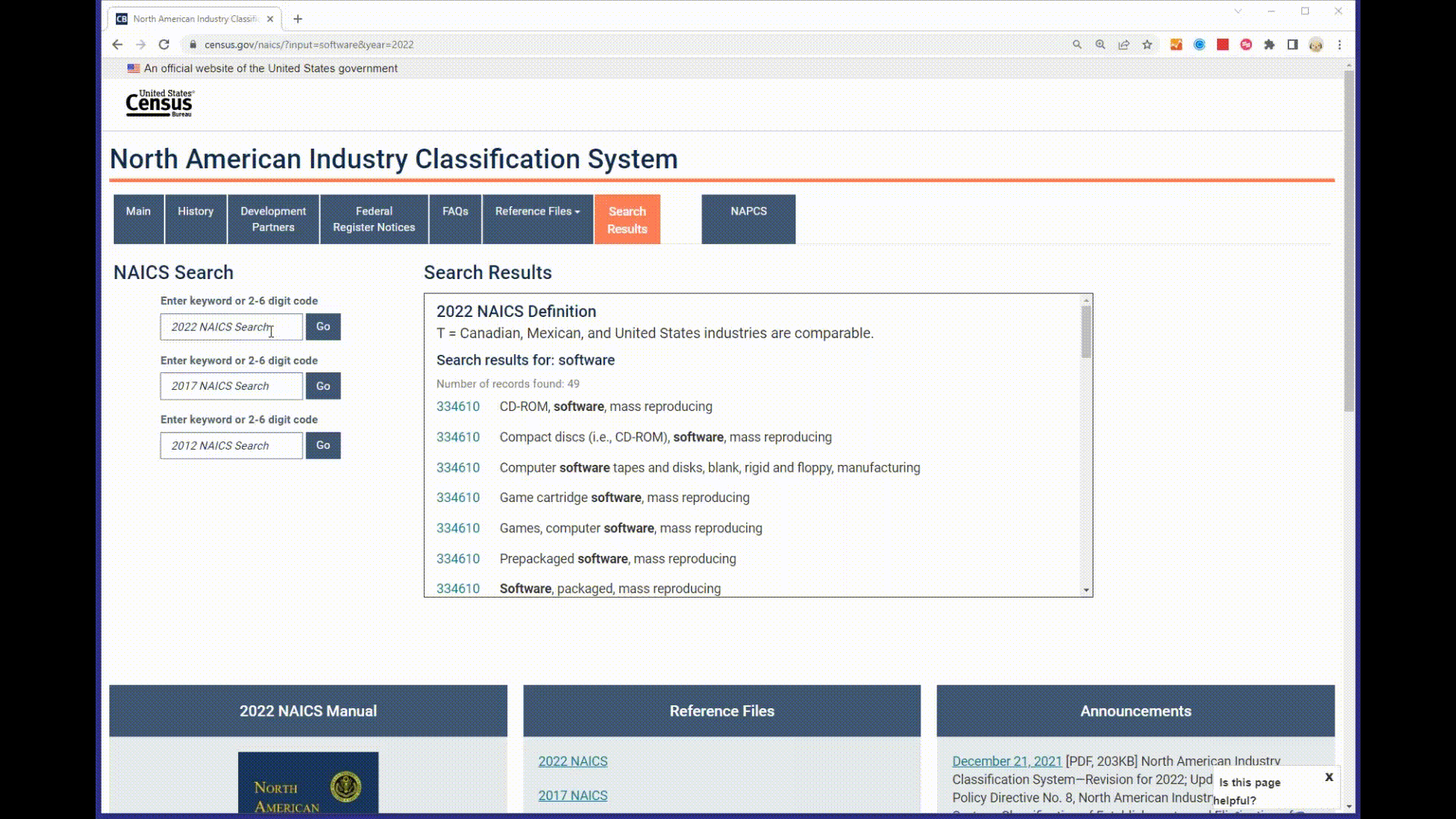Reload the page
The height and width of the screenshot is (819, 1456).
tap(164, 45)
